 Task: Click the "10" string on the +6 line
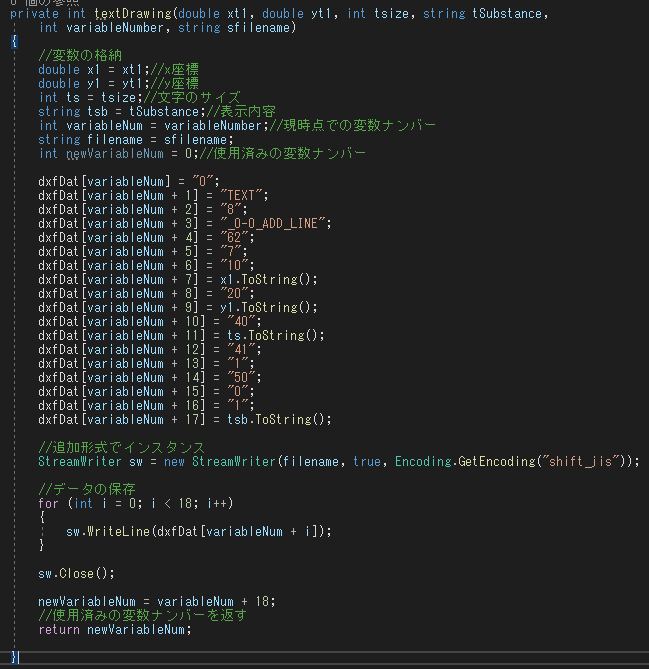[x=234, y=266]
